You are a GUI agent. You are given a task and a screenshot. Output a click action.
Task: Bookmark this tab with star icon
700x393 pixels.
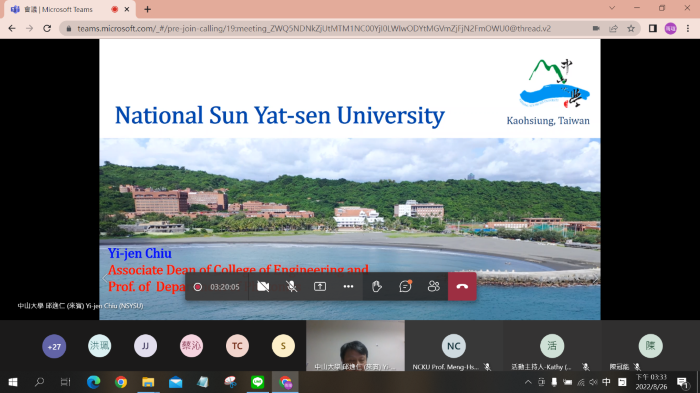631,28
